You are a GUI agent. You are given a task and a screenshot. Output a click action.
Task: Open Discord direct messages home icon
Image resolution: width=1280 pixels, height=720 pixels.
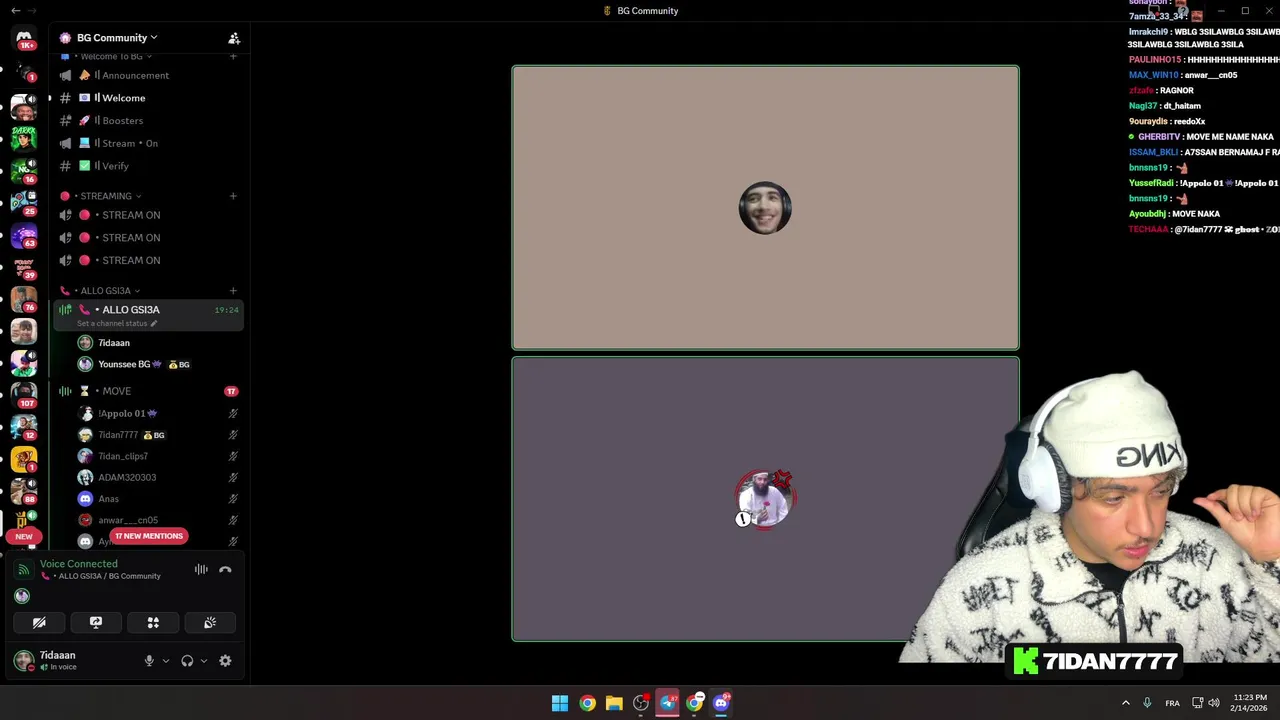coord(24,37)
